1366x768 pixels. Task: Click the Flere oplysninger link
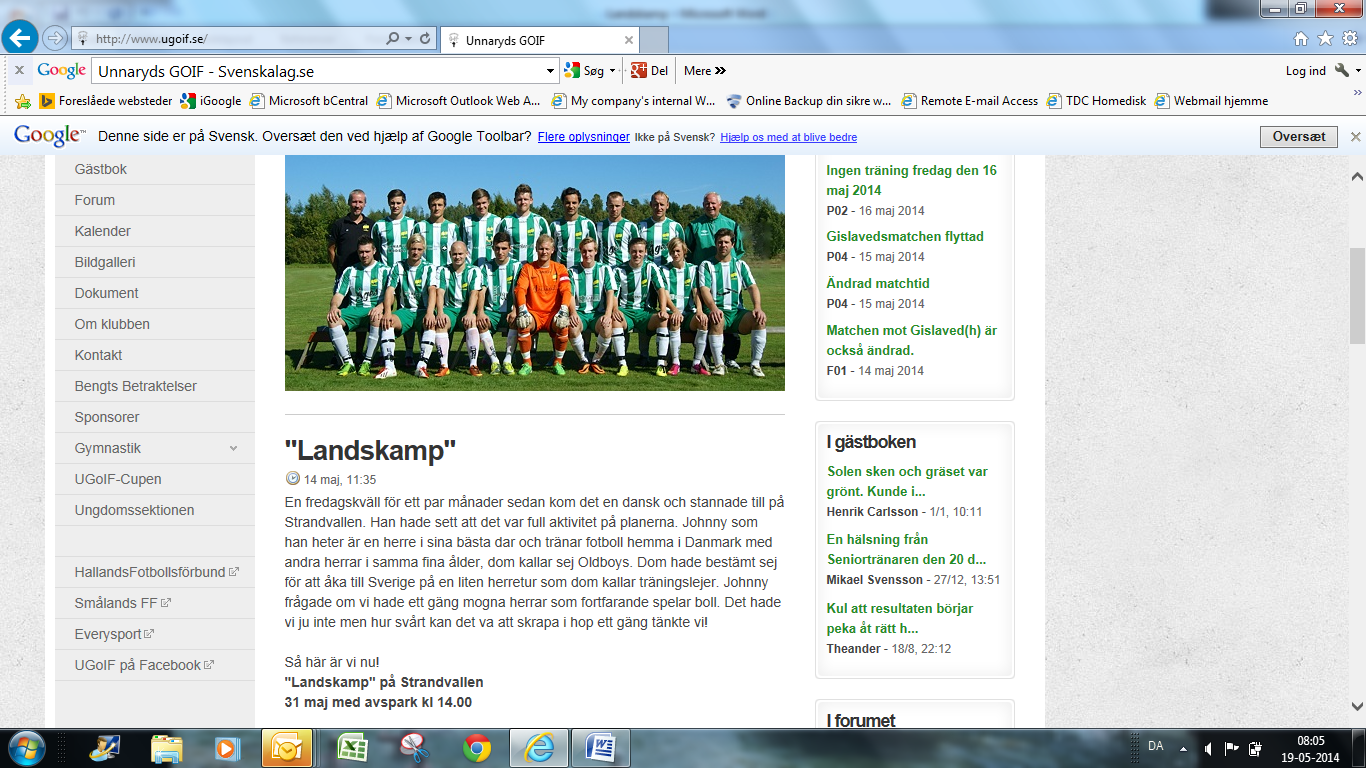tap(583, 137)
